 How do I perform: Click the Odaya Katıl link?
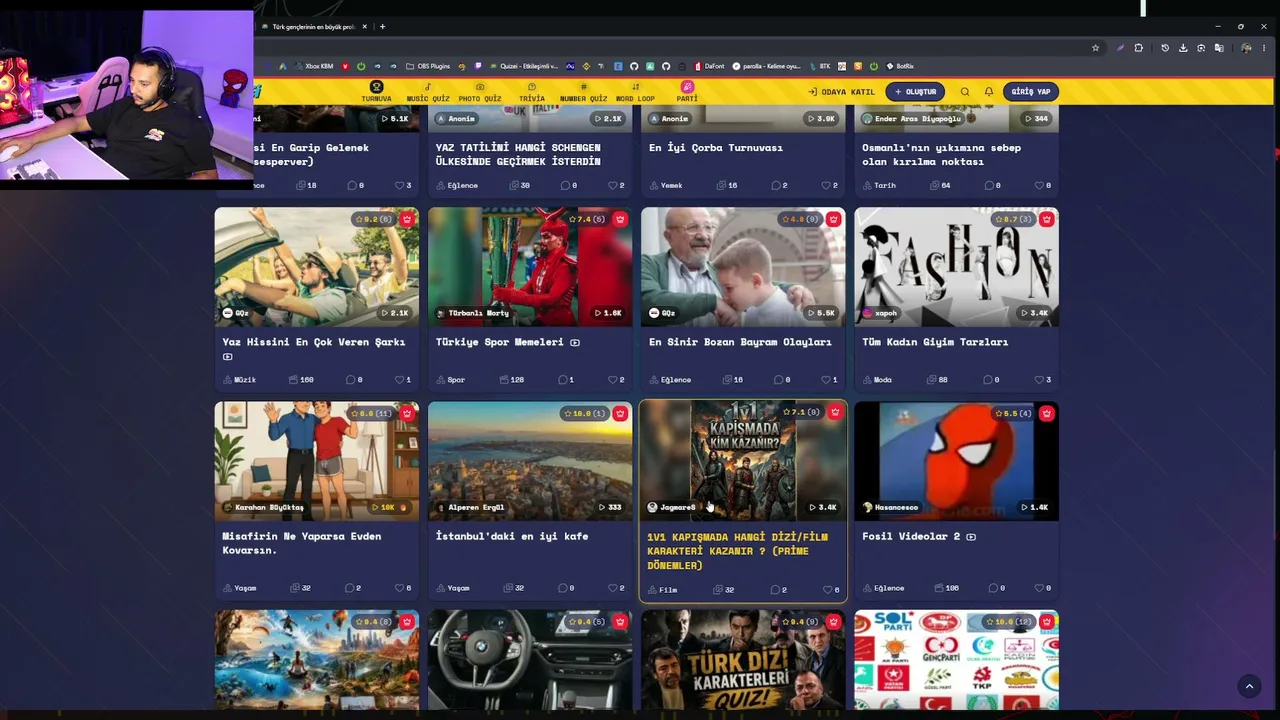[841, 92]
